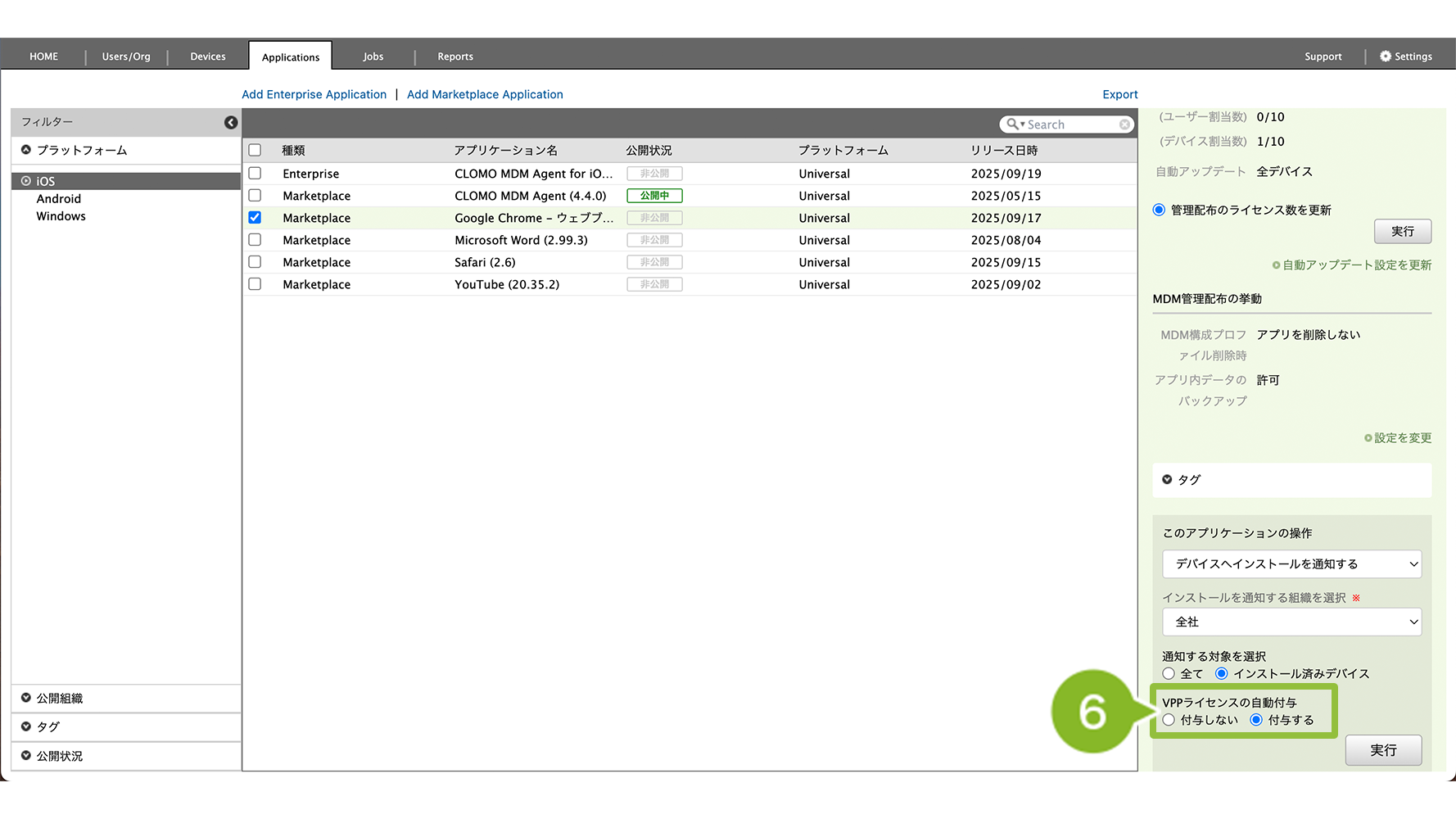Collapse the filter panel arrow icon

pos(231,122)
